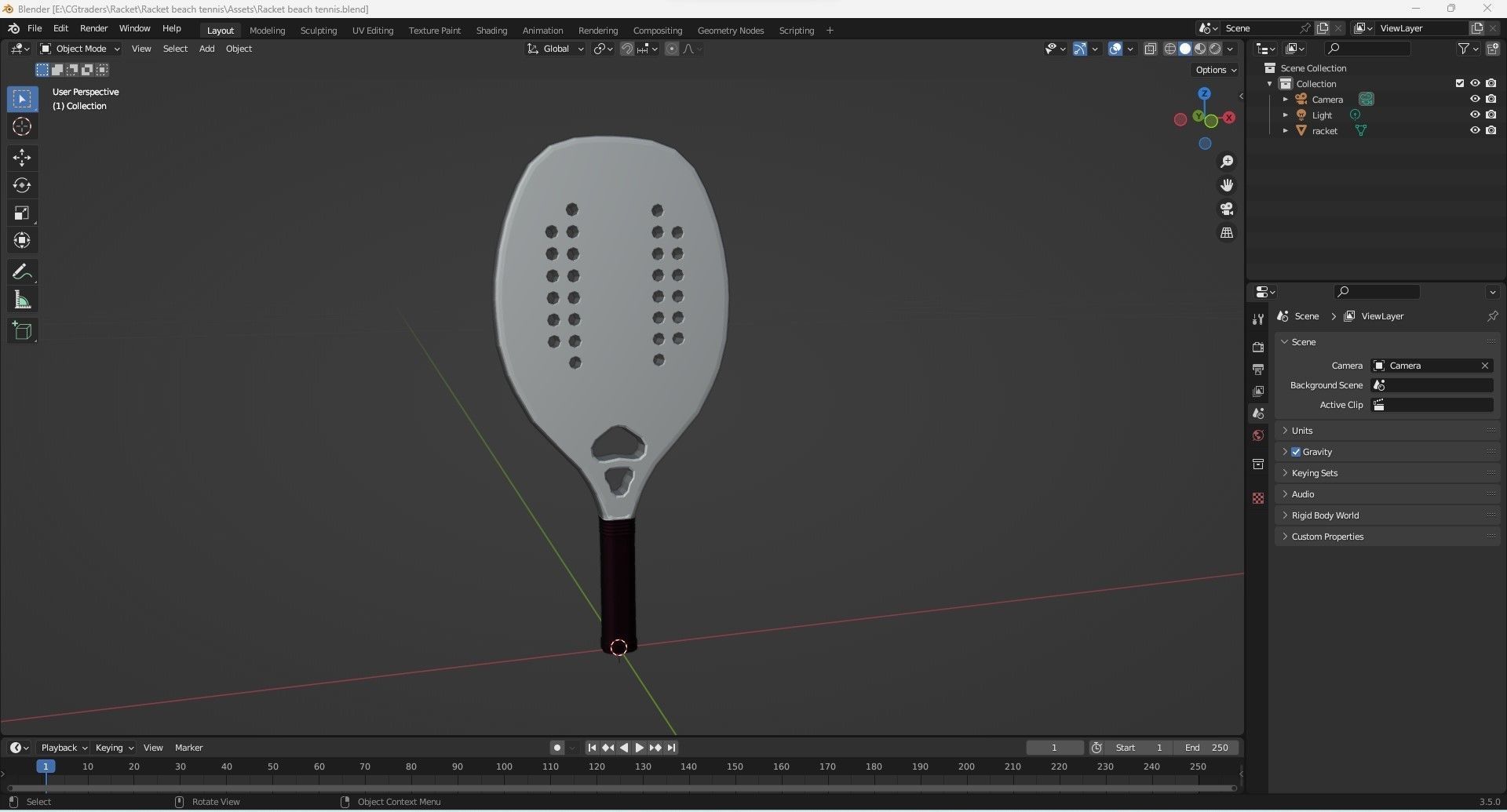The height and width of the screenshot is (812, 1507).
Task: Open the Tool properties tab
Action: (1258, 319)
